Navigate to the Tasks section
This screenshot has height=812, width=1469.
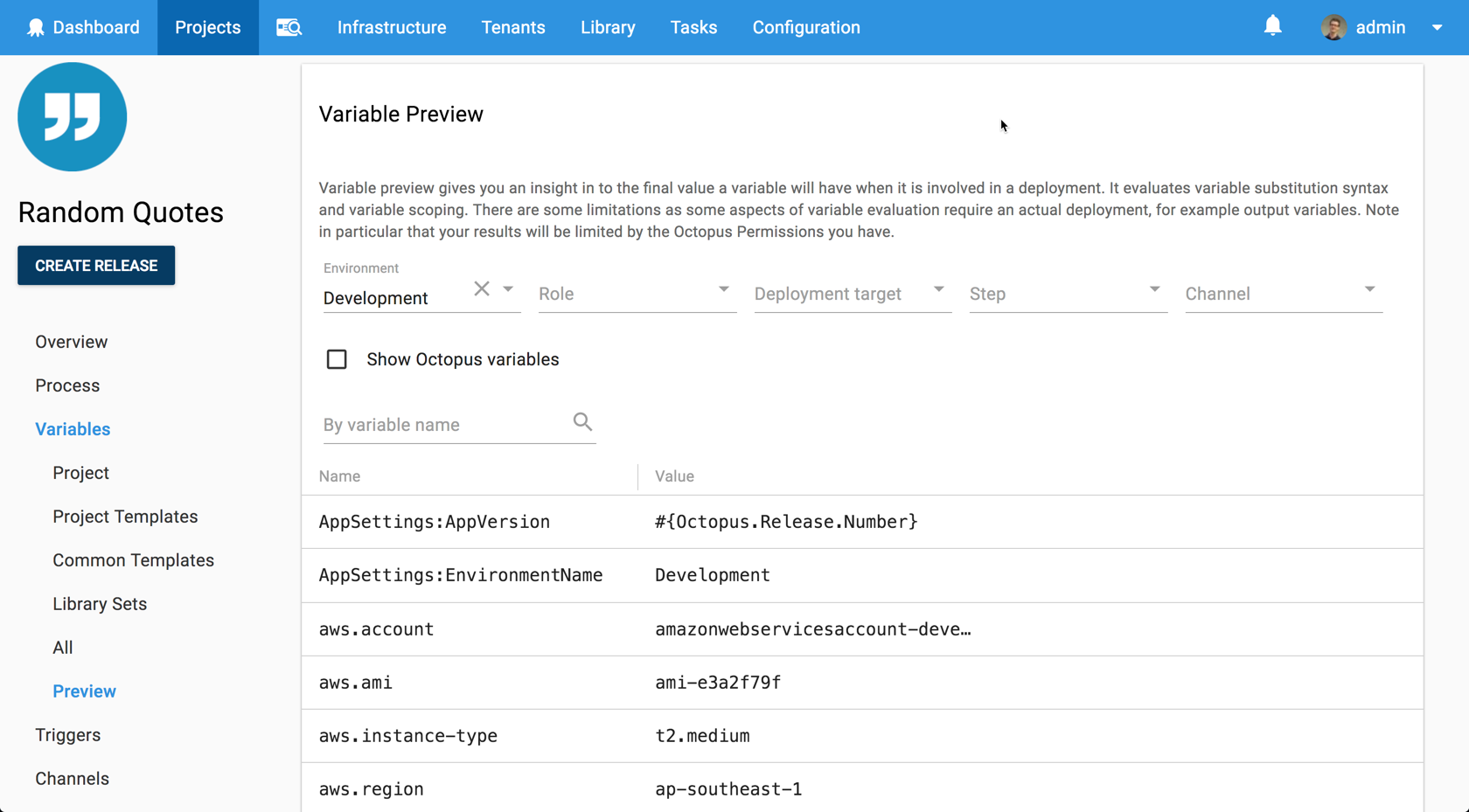coord(693,27)
